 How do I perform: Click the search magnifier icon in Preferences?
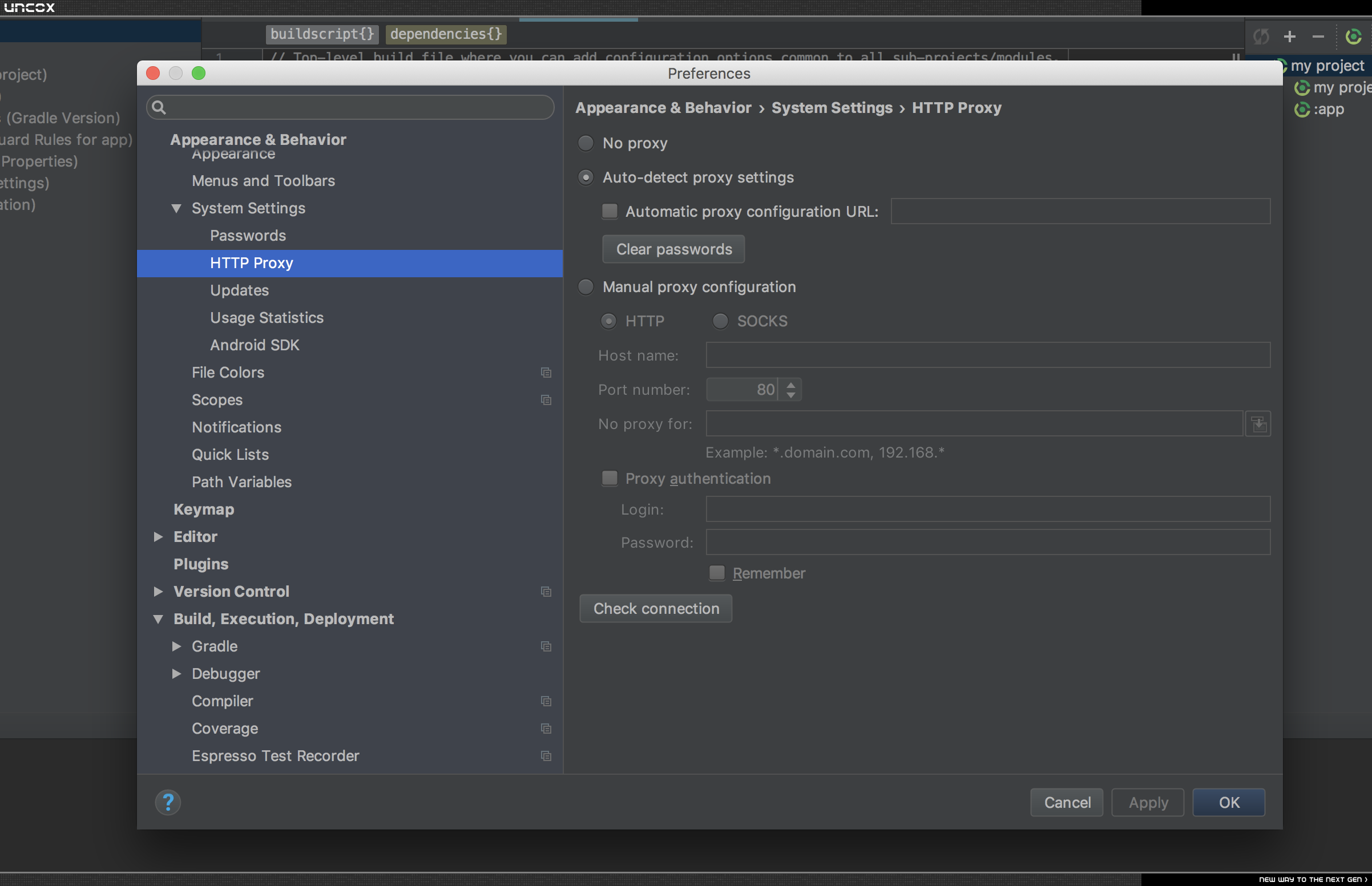pyautogui.click(x=159, y=108)
